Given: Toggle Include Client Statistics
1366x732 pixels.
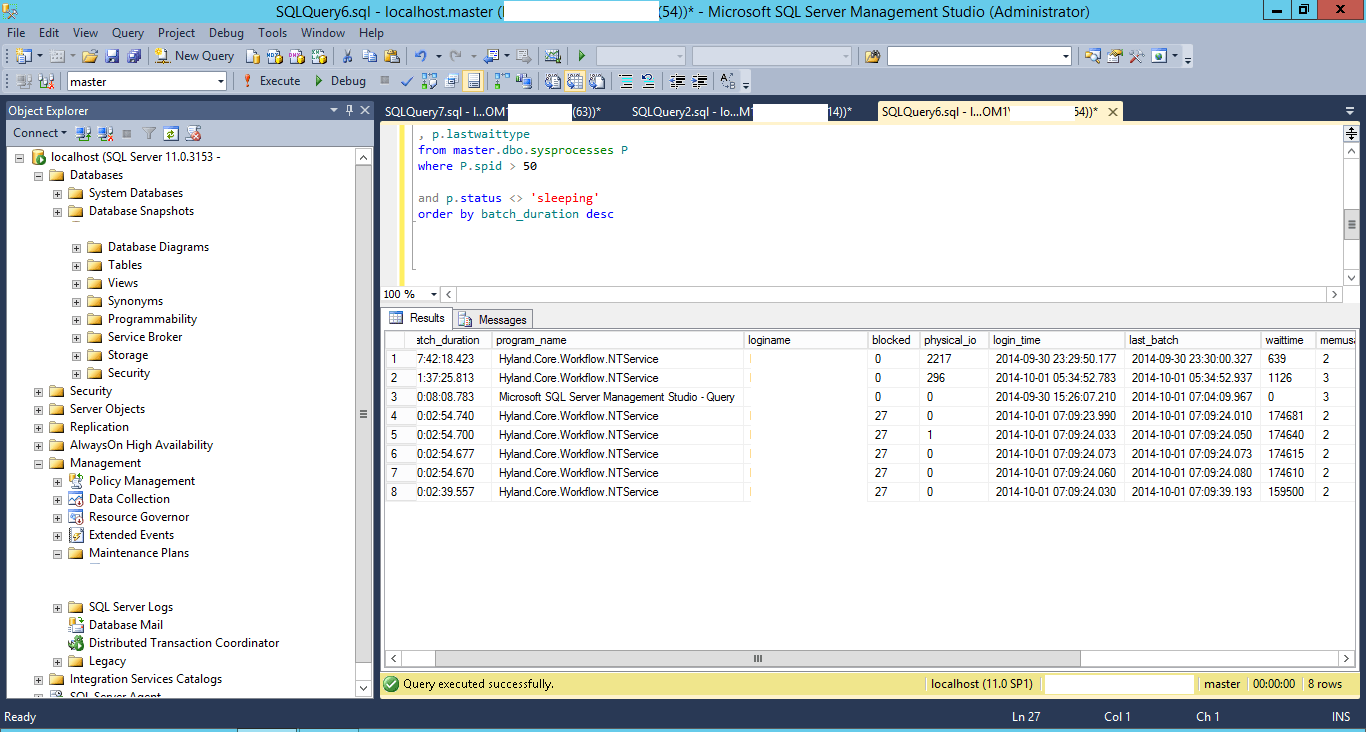Looking at the screenshot, I should tap(524, 81).
